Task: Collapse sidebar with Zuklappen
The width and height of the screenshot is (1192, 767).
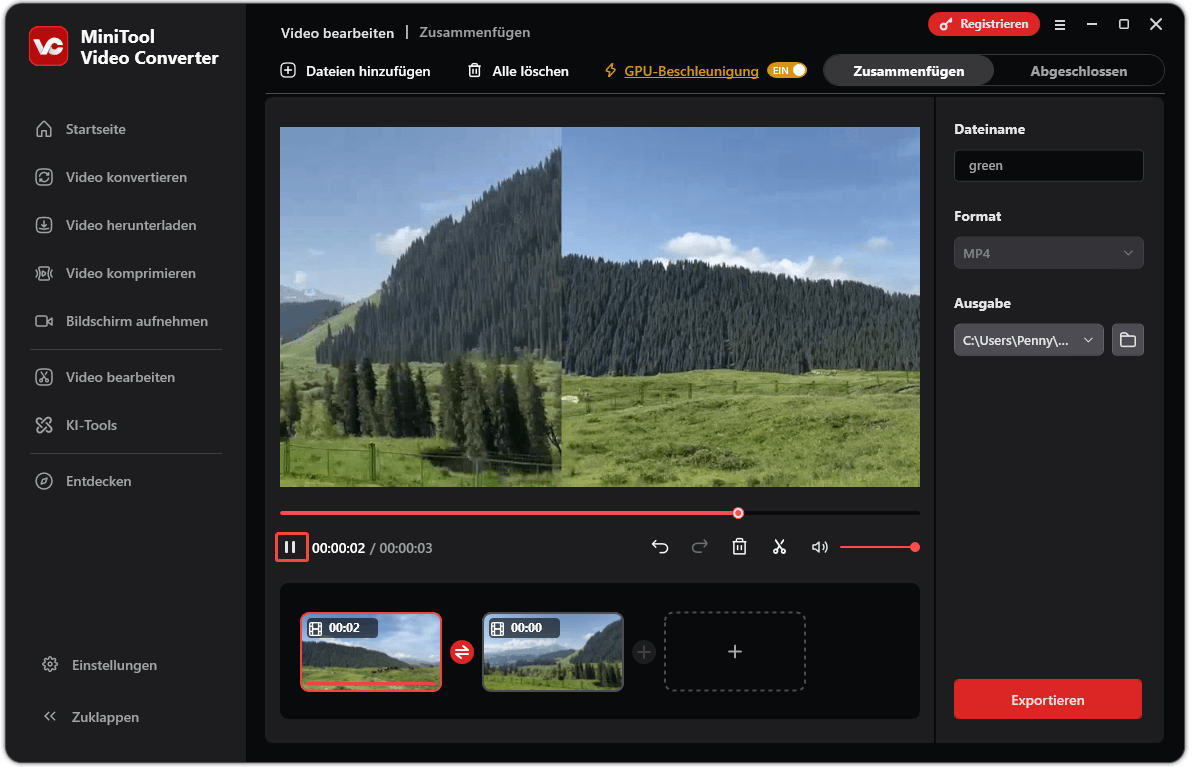Action: click(91, 717)
